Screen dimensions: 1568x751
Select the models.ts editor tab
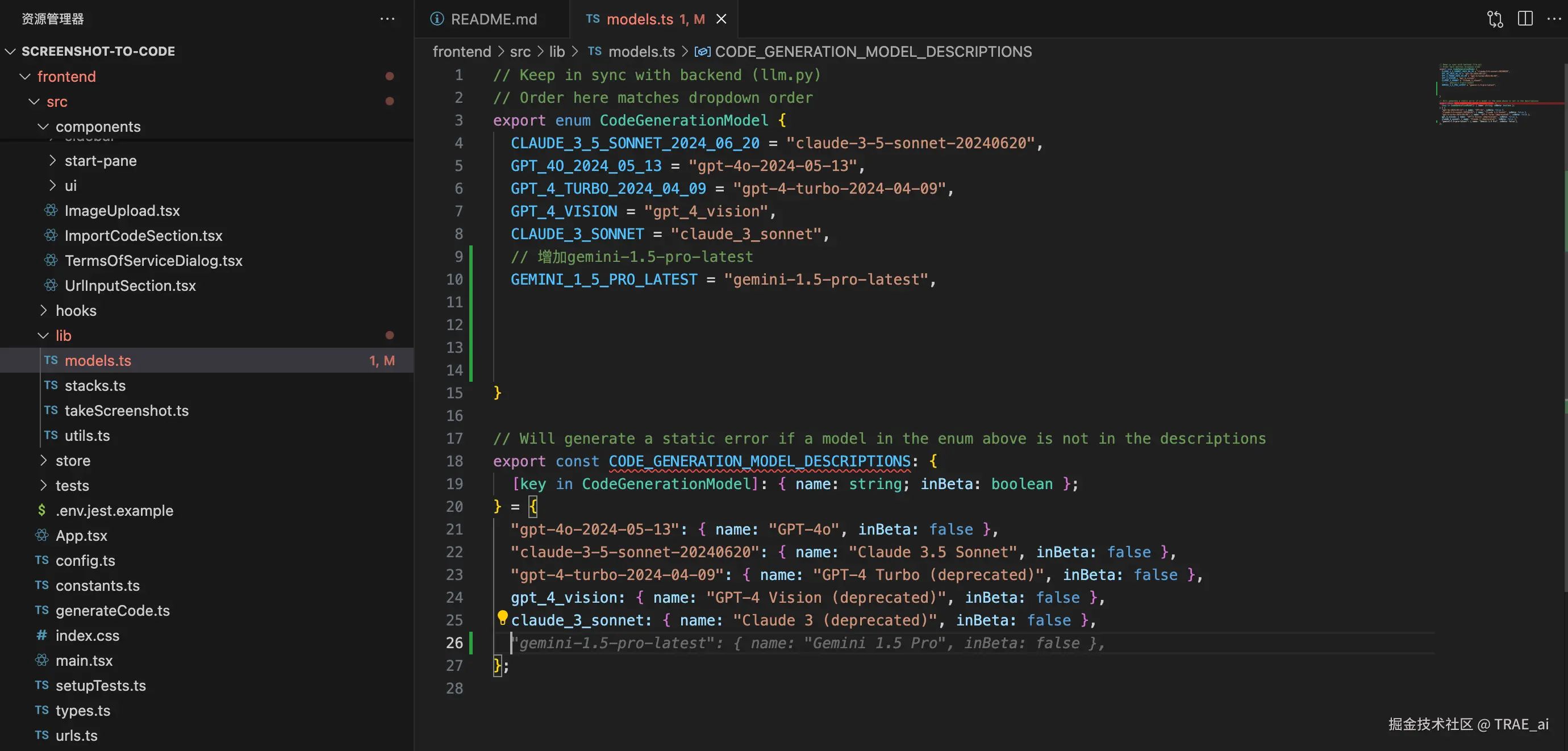639,19
